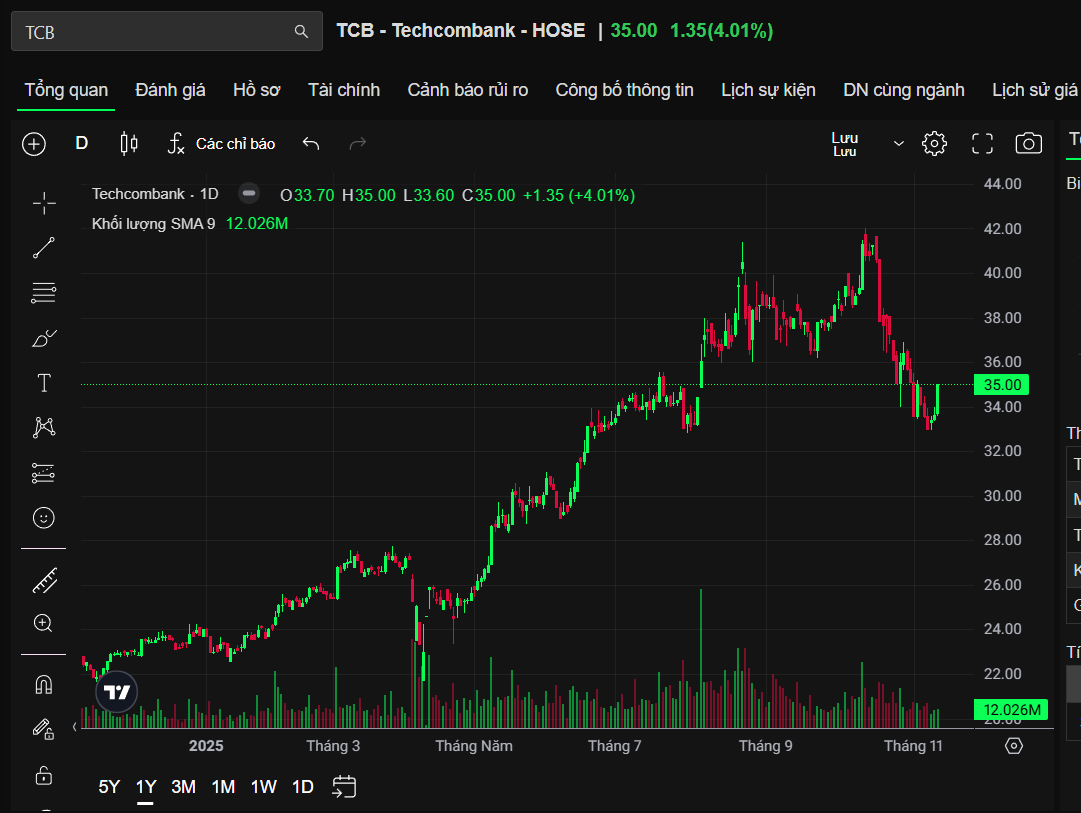Select the crosshair cursor tool

(x=44, y=204)
